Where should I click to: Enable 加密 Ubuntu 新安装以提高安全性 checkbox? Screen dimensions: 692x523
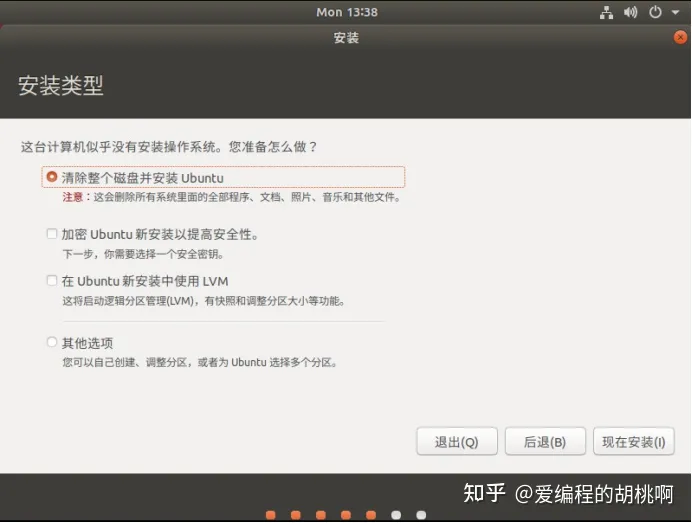pos(52,233)
